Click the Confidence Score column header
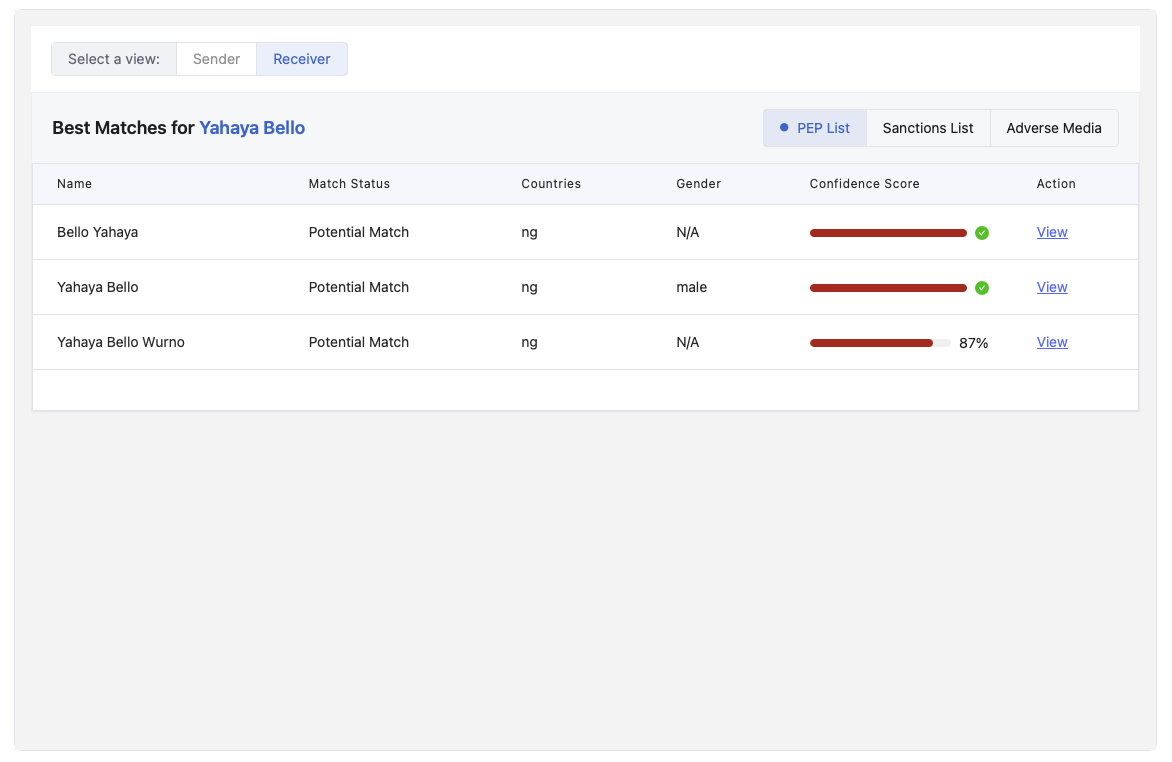This screenshot has height=762, width=1172. pyautogui.click(x=864, y=184)
